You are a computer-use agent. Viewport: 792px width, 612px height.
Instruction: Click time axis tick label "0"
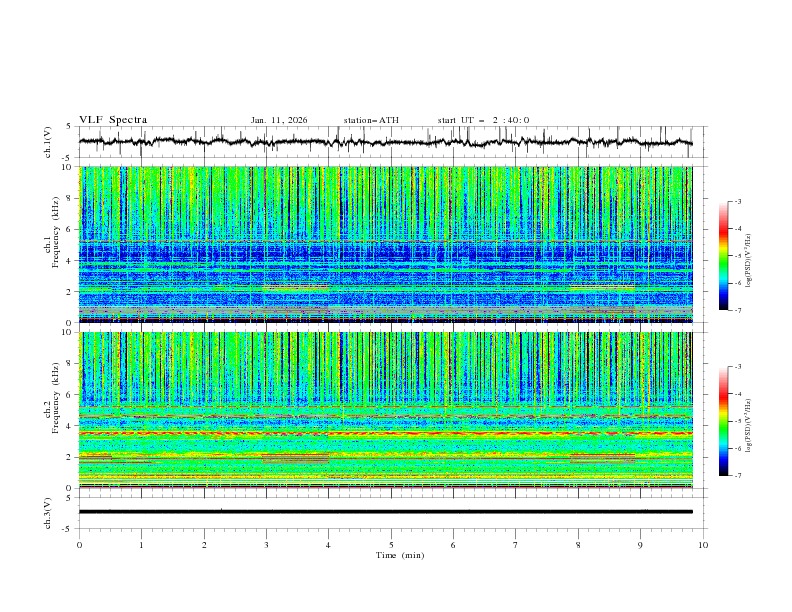[79, 545]
